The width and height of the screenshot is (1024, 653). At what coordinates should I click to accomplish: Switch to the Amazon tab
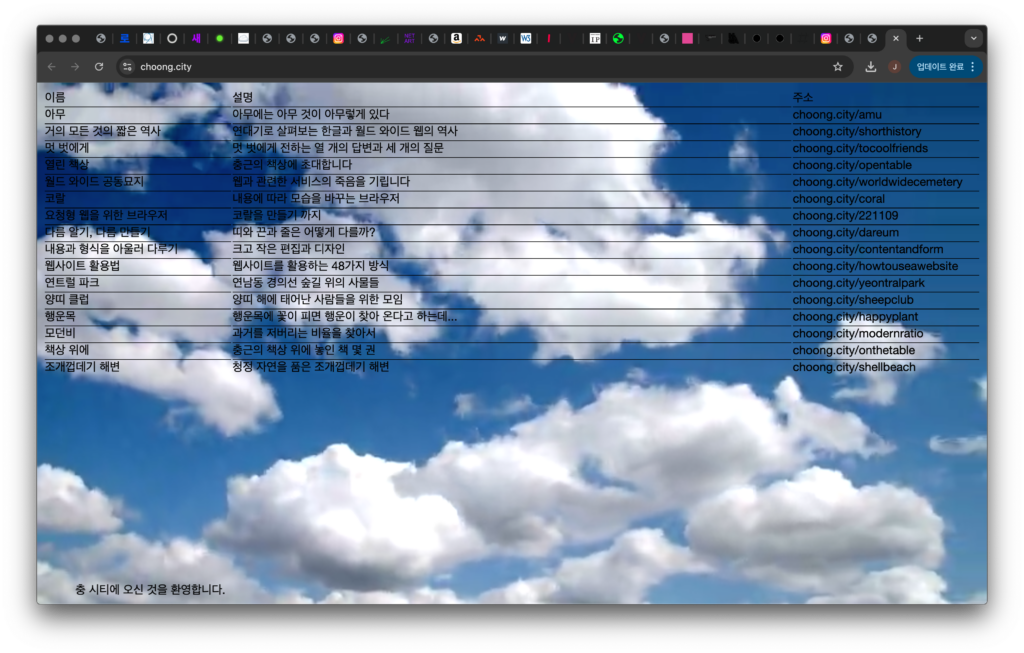[456, 39]
